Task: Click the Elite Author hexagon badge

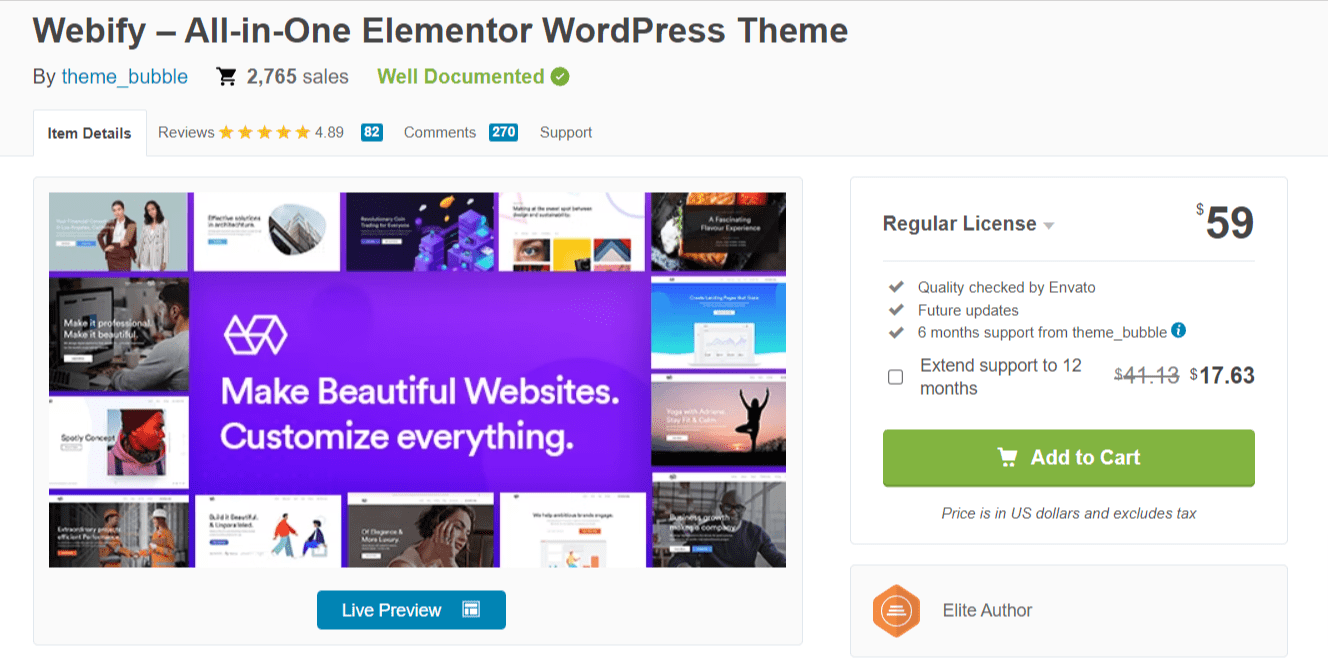Action: click(896, 610)
